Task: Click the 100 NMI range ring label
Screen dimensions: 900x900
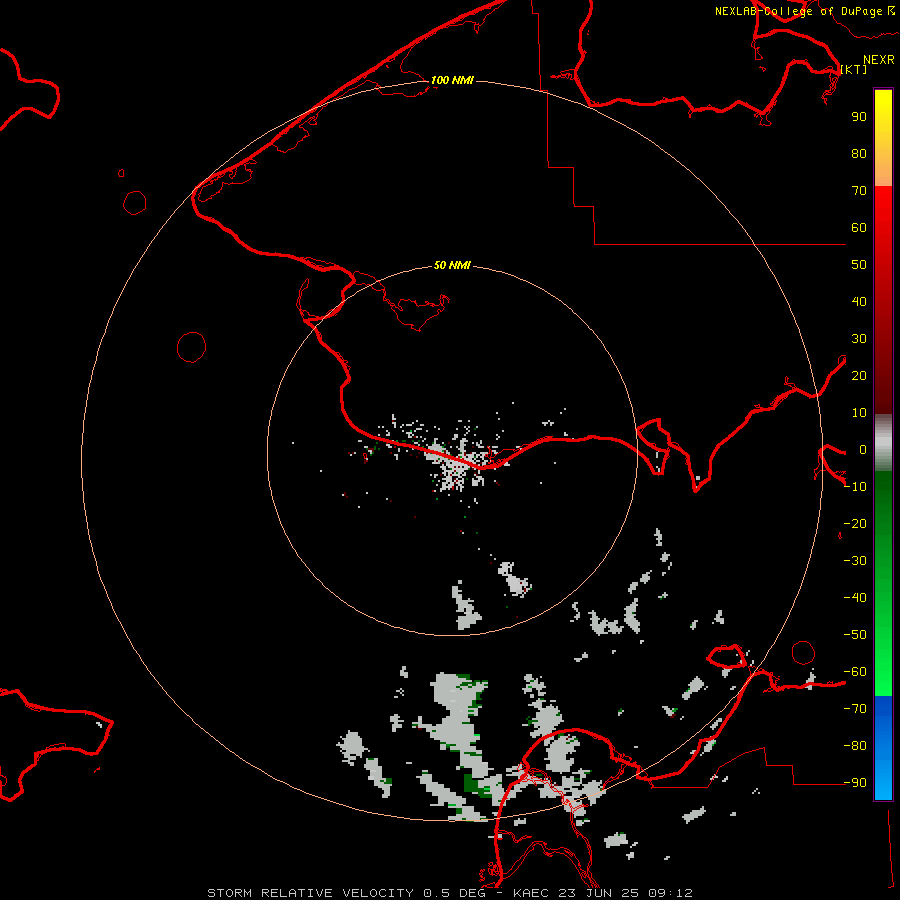Action: (x=452, y=80)
